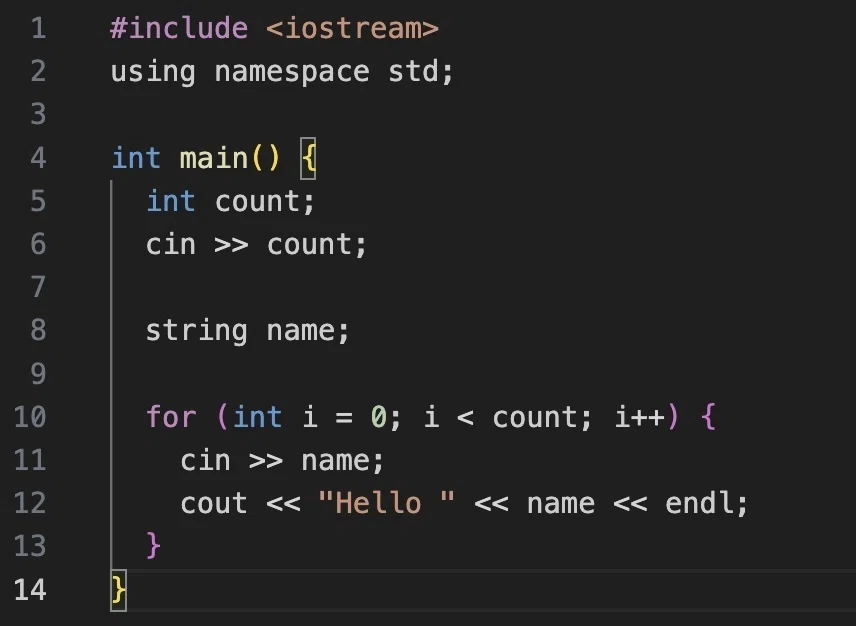Click the 'endl;' token
Viewport: 856px width, 626px height.
pos(706,503)
